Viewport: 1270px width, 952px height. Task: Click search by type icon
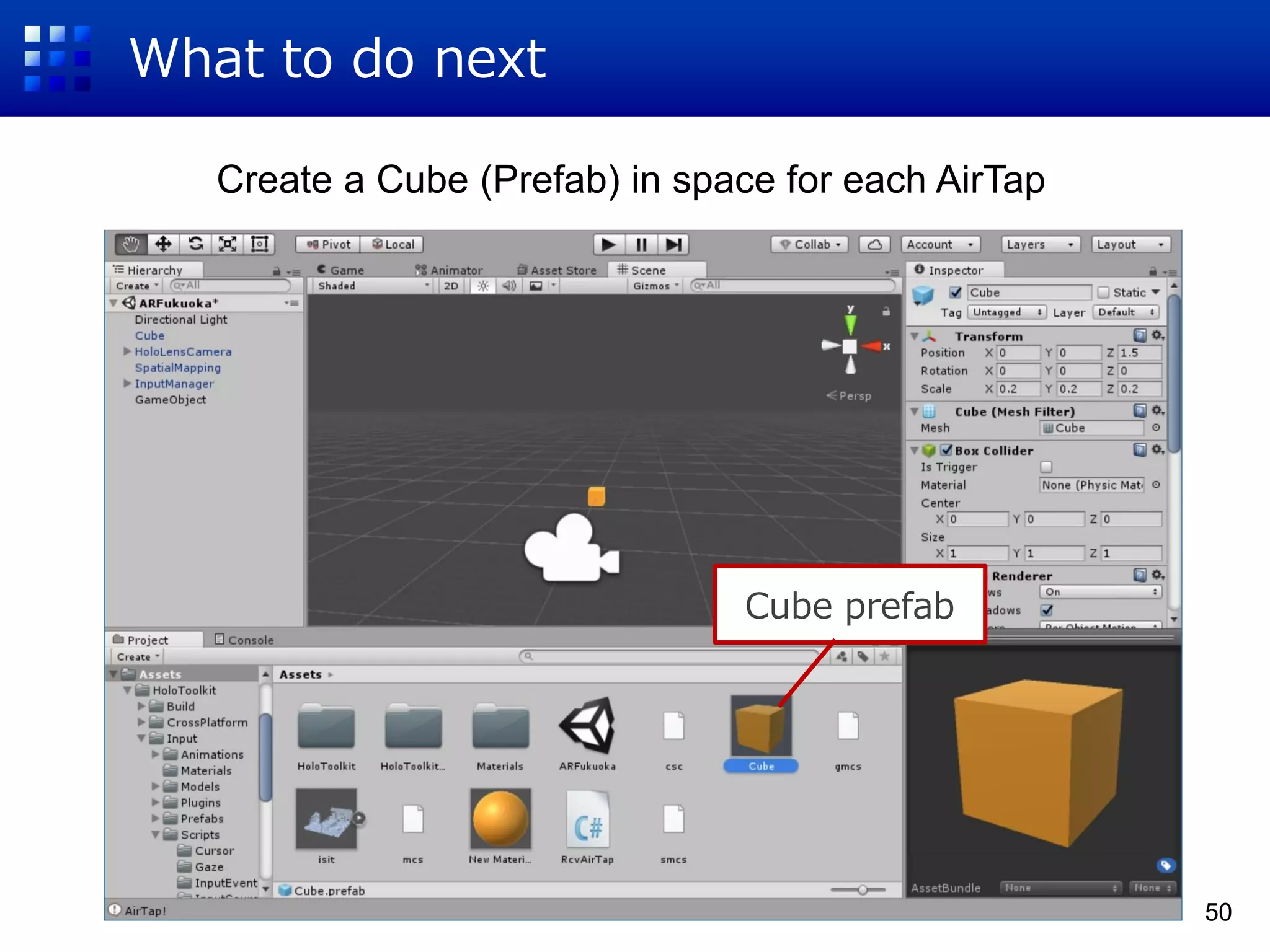coord(841,656)
